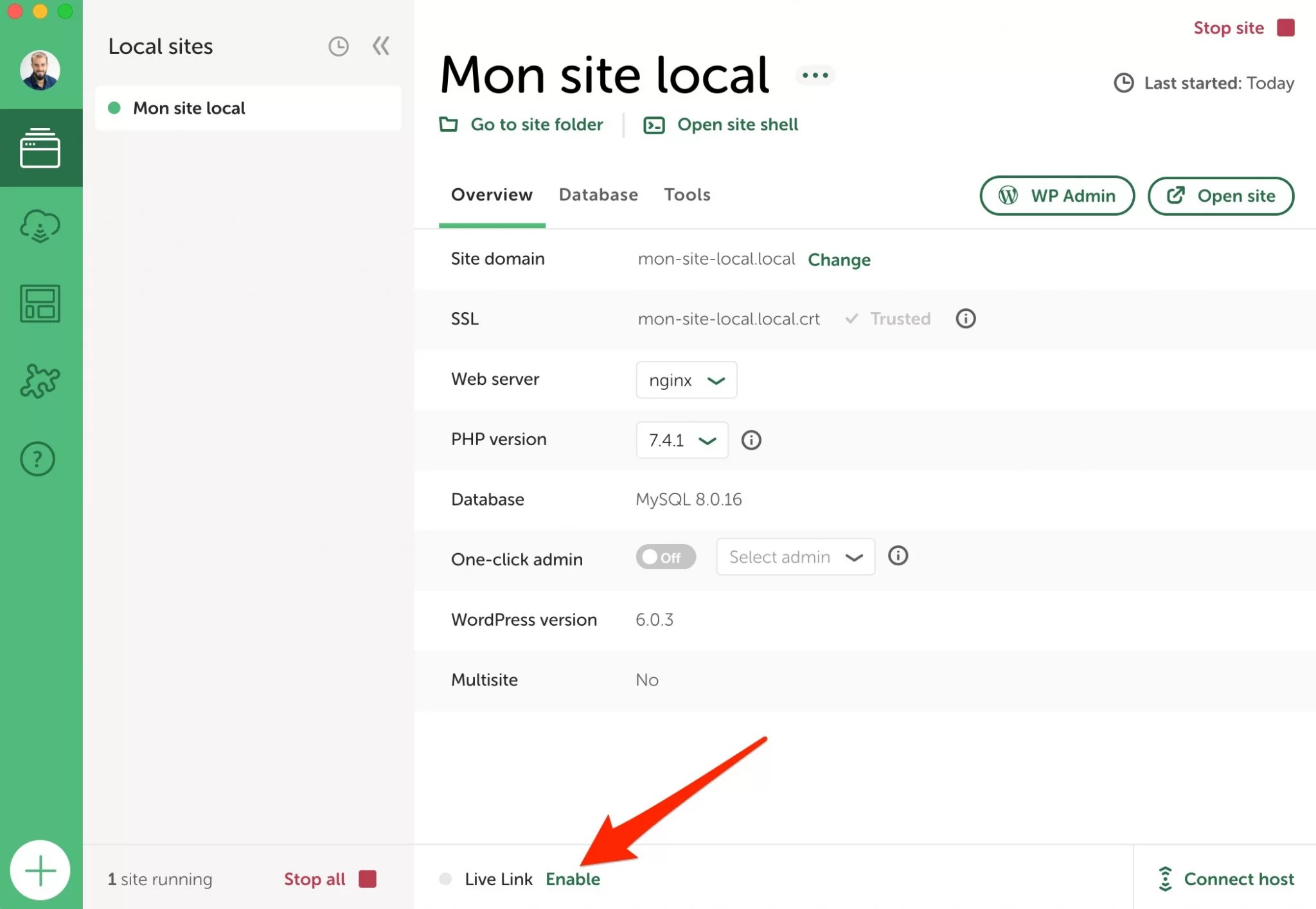The width and height of the screenshot is (1316, 909).
Task: Click MySQL 8.0.16 database value
Action: click(x=688, y=499)
